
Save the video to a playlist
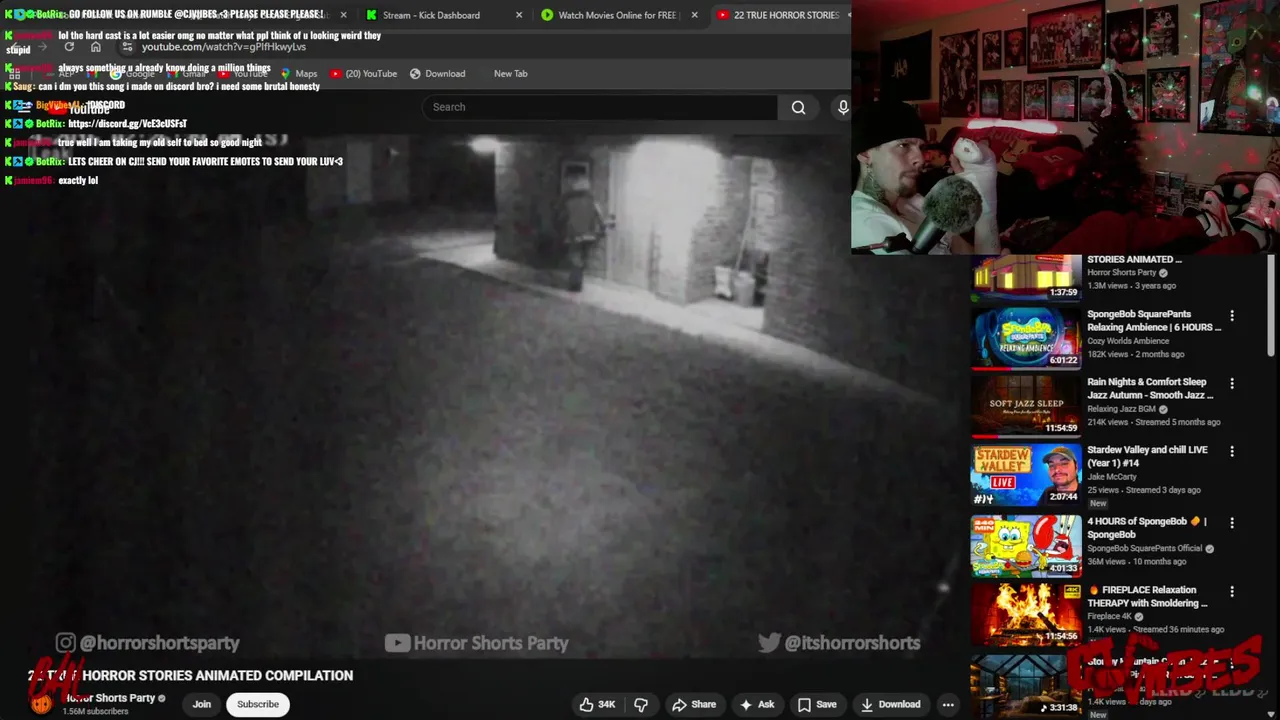pos(817,704)
